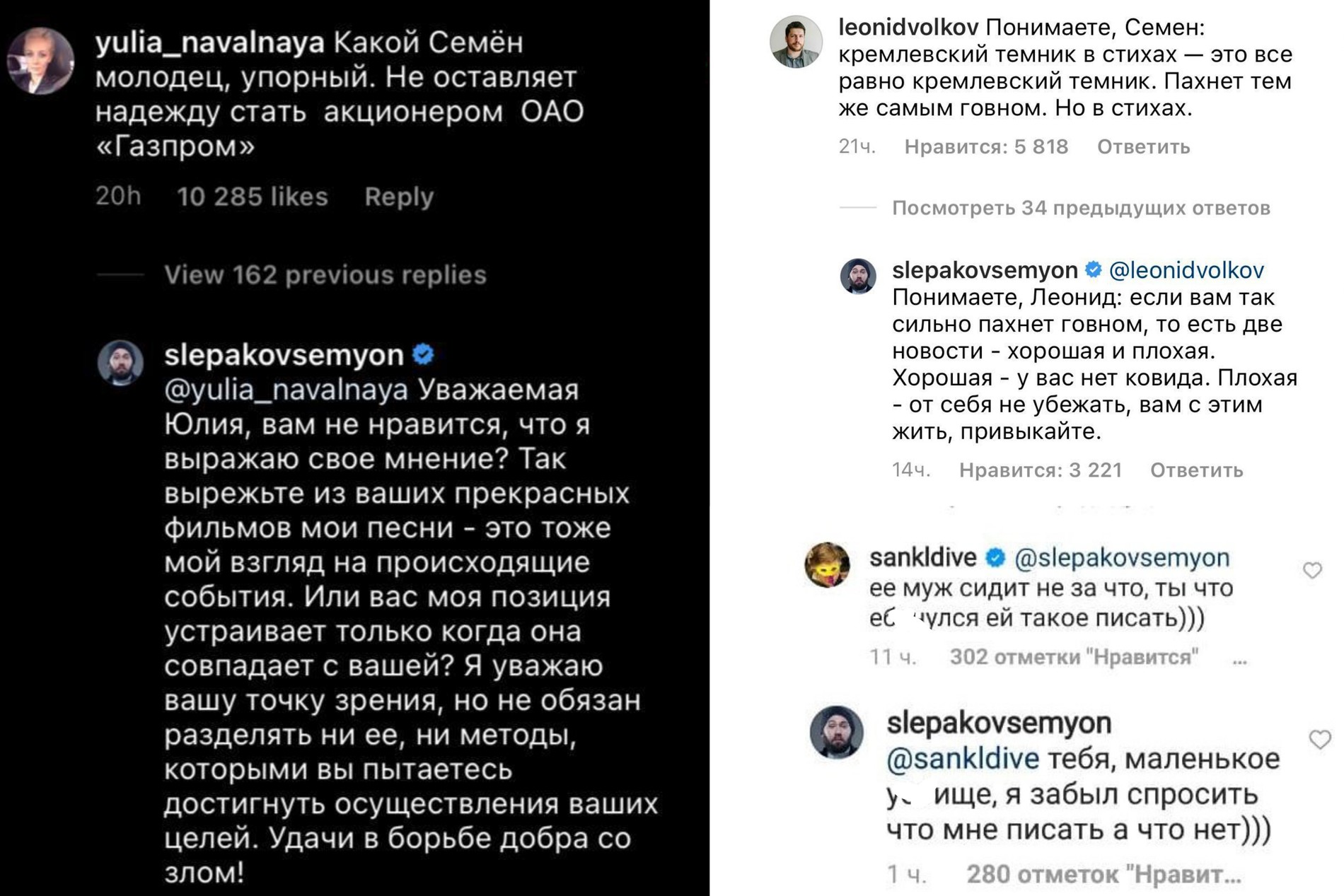Screen dimensions: 1344x896
Task: Like sankldive's comment with heart
Action: [x=1312, y=570]
